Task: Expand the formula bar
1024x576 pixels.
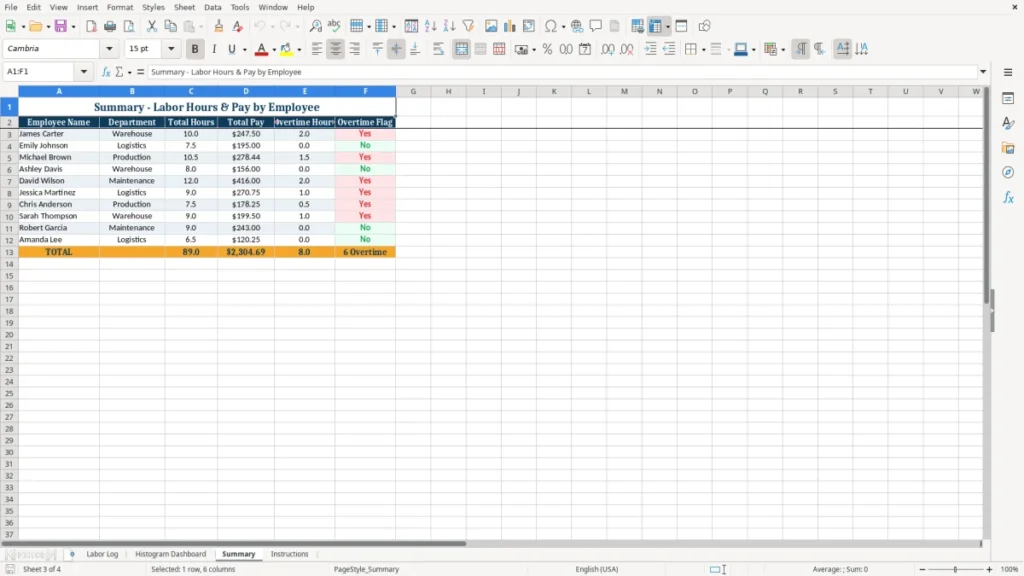Action: pos(983,72)
